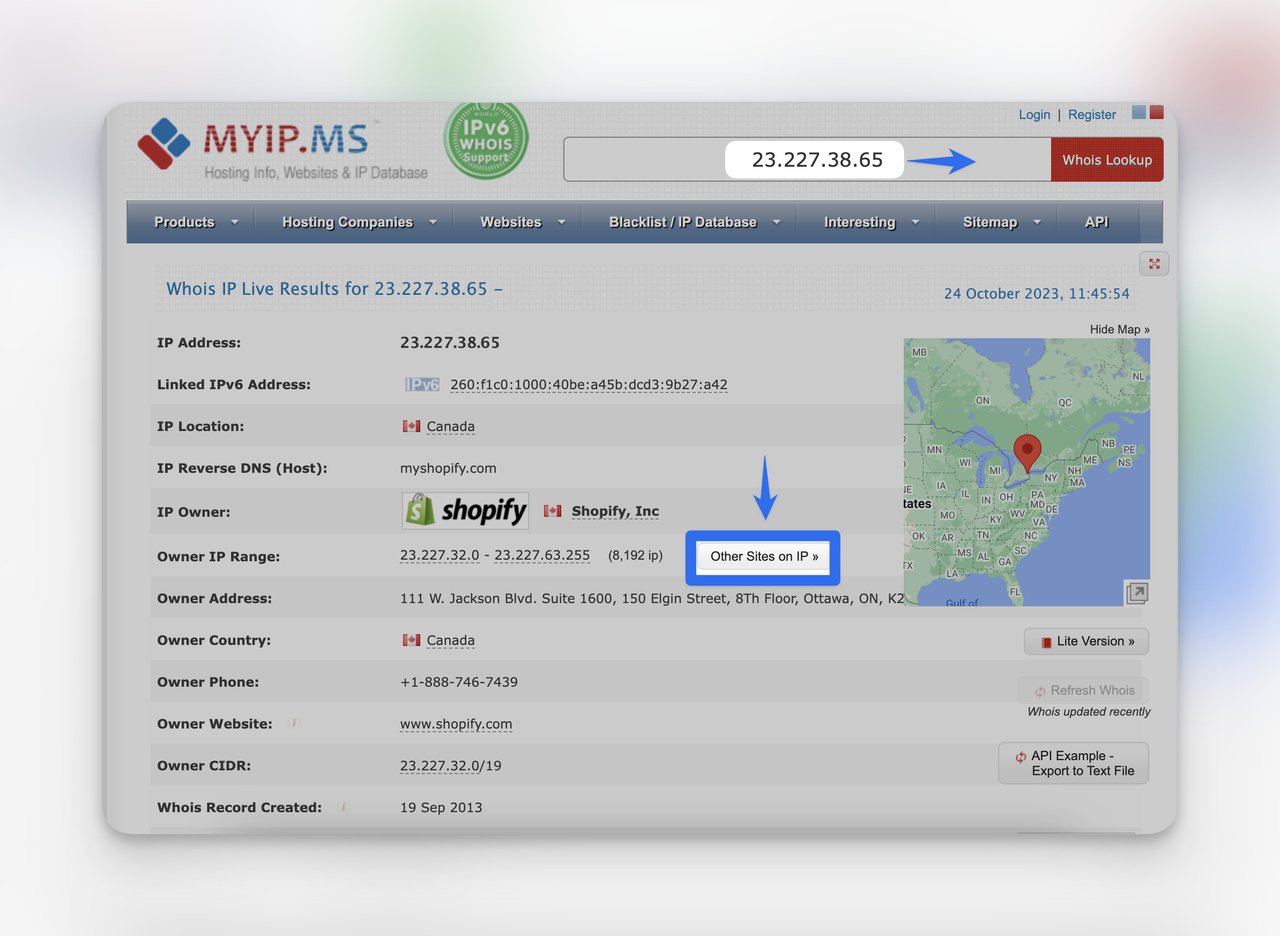Click API Example Export to Text File
Viewport: 1280px width, 936px height.
pyautogui.click(x=1073, y=763)
